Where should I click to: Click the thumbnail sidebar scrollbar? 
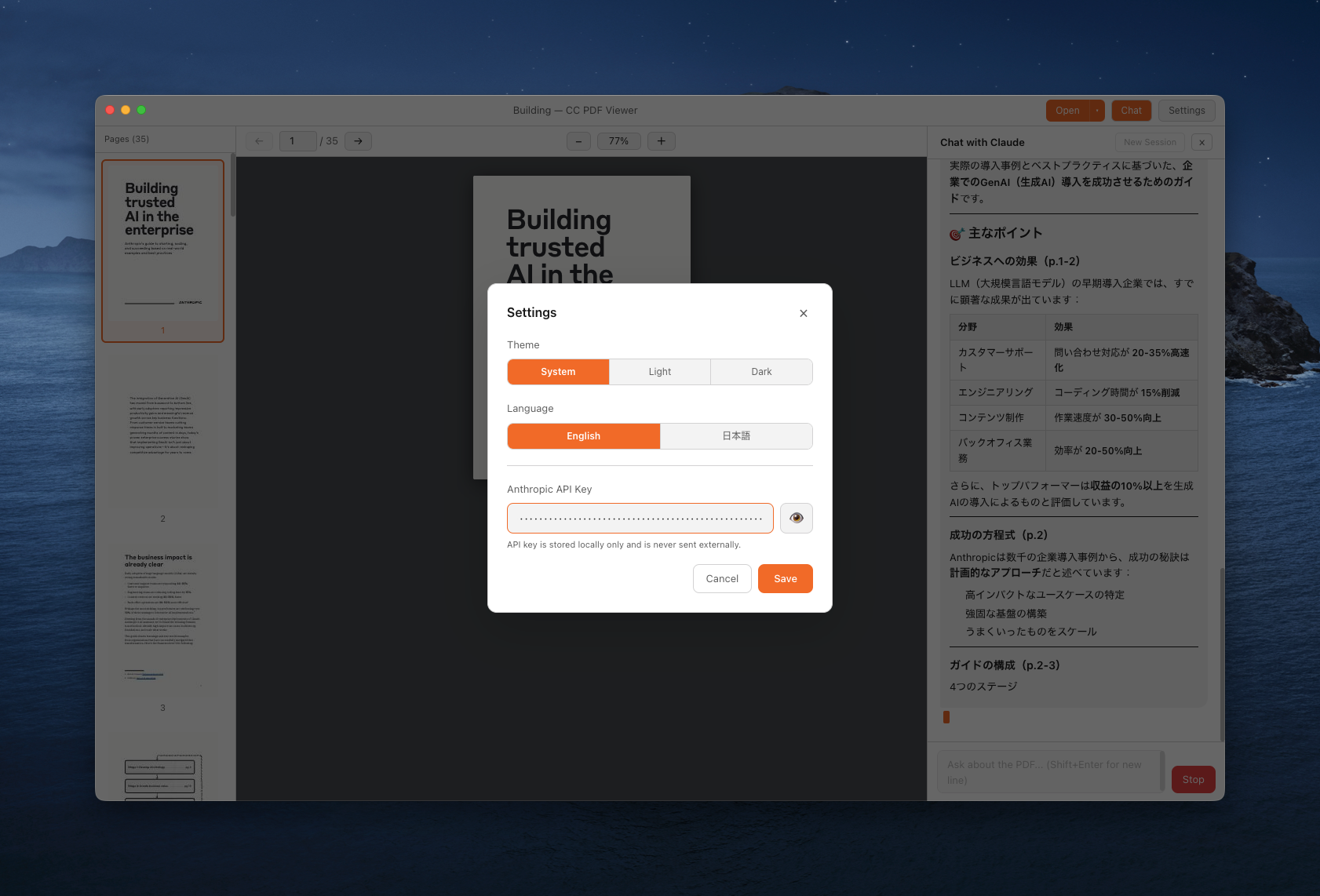click(x=232, y=185)
